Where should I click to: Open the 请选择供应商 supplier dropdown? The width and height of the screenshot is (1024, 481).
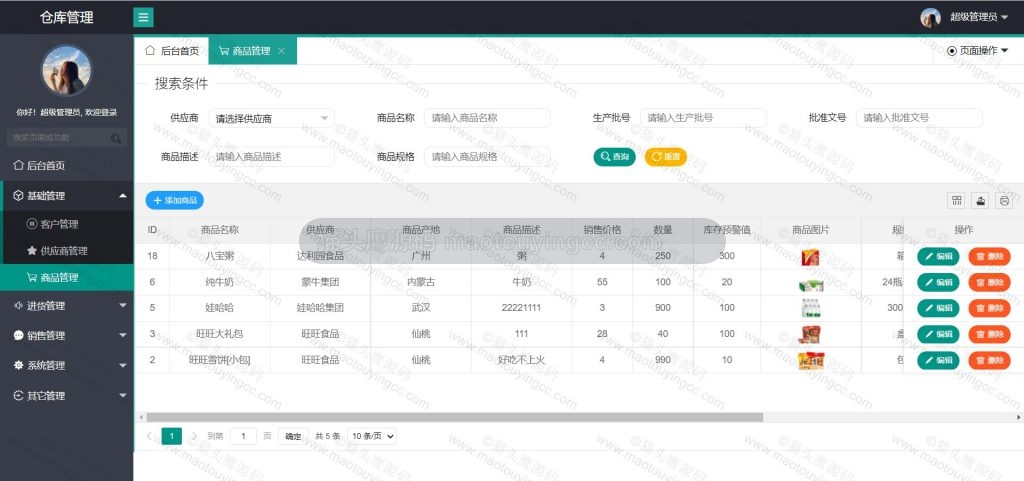tap(272, 118)
